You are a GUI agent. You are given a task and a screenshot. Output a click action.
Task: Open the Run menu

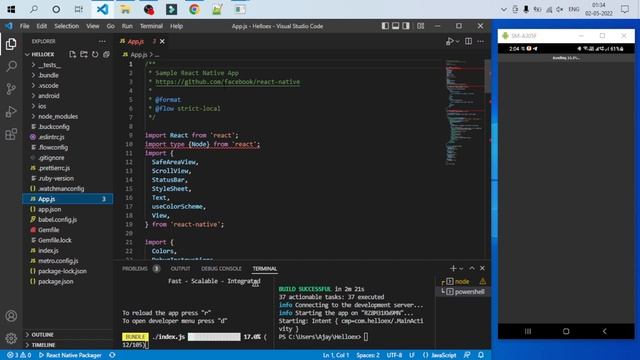tap(127, 26)
